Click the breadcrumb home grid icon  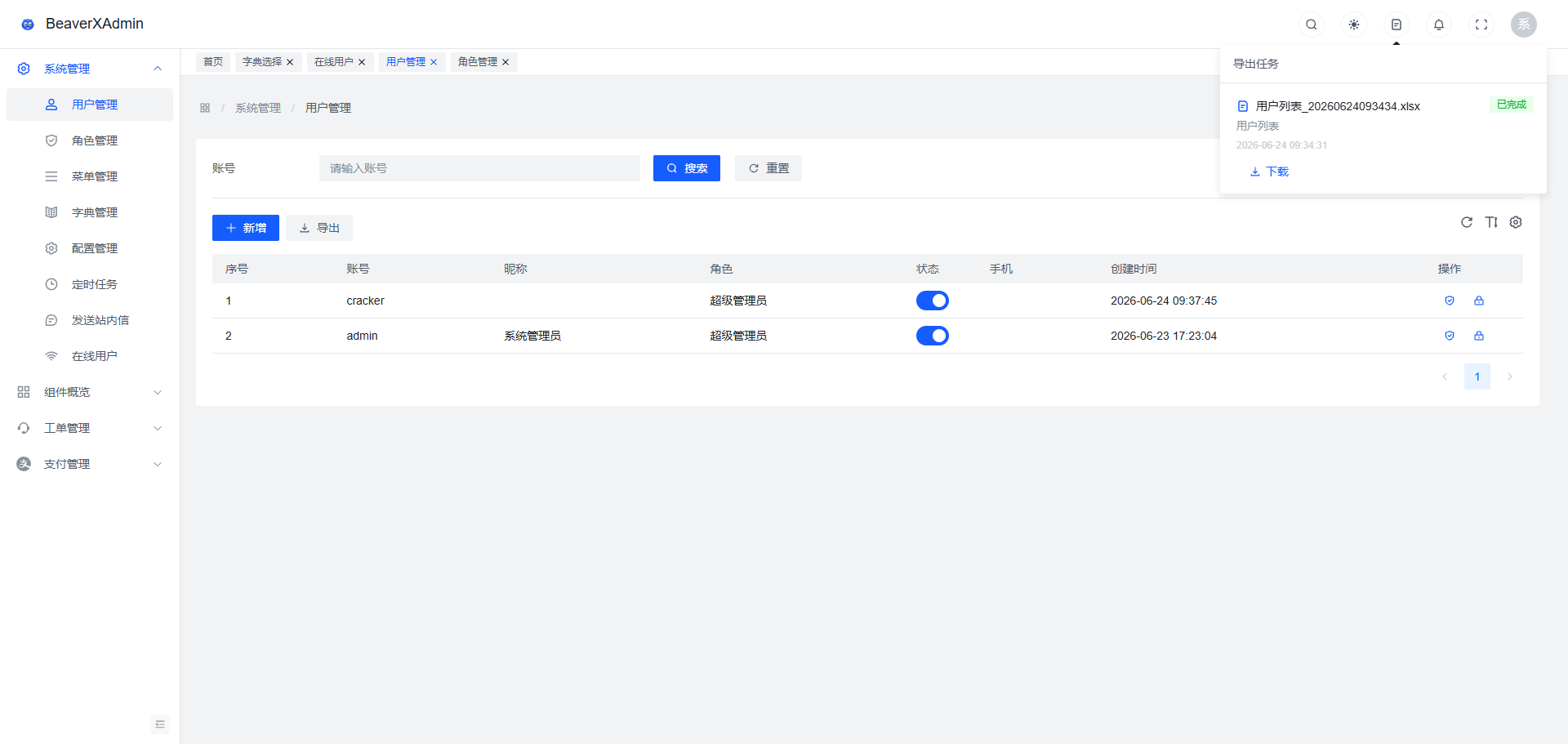[205, 108]
